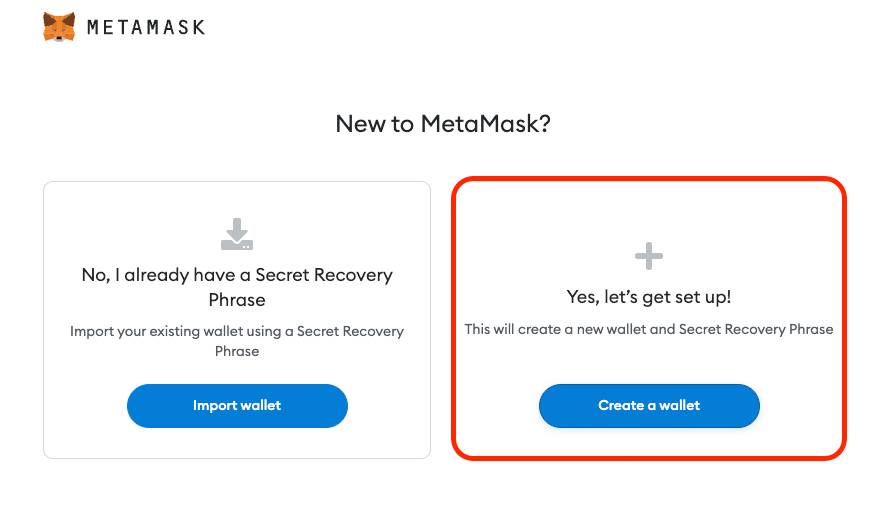The image size is (879, 507).
Task: Click the final "Phrase" word above Import wallet button
Action: pos(237,351)
